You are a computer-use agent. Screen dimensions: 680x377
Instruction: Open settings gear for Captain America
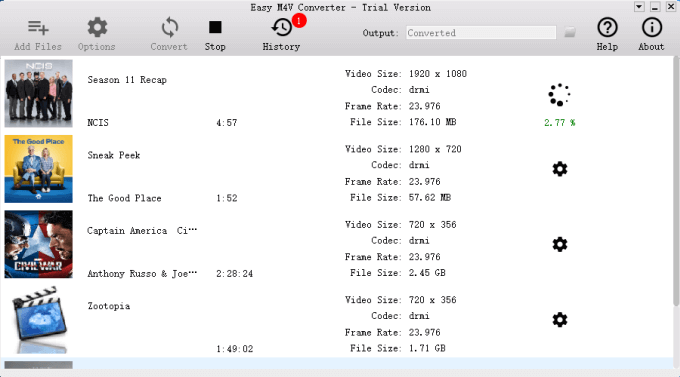pos(560,244)
